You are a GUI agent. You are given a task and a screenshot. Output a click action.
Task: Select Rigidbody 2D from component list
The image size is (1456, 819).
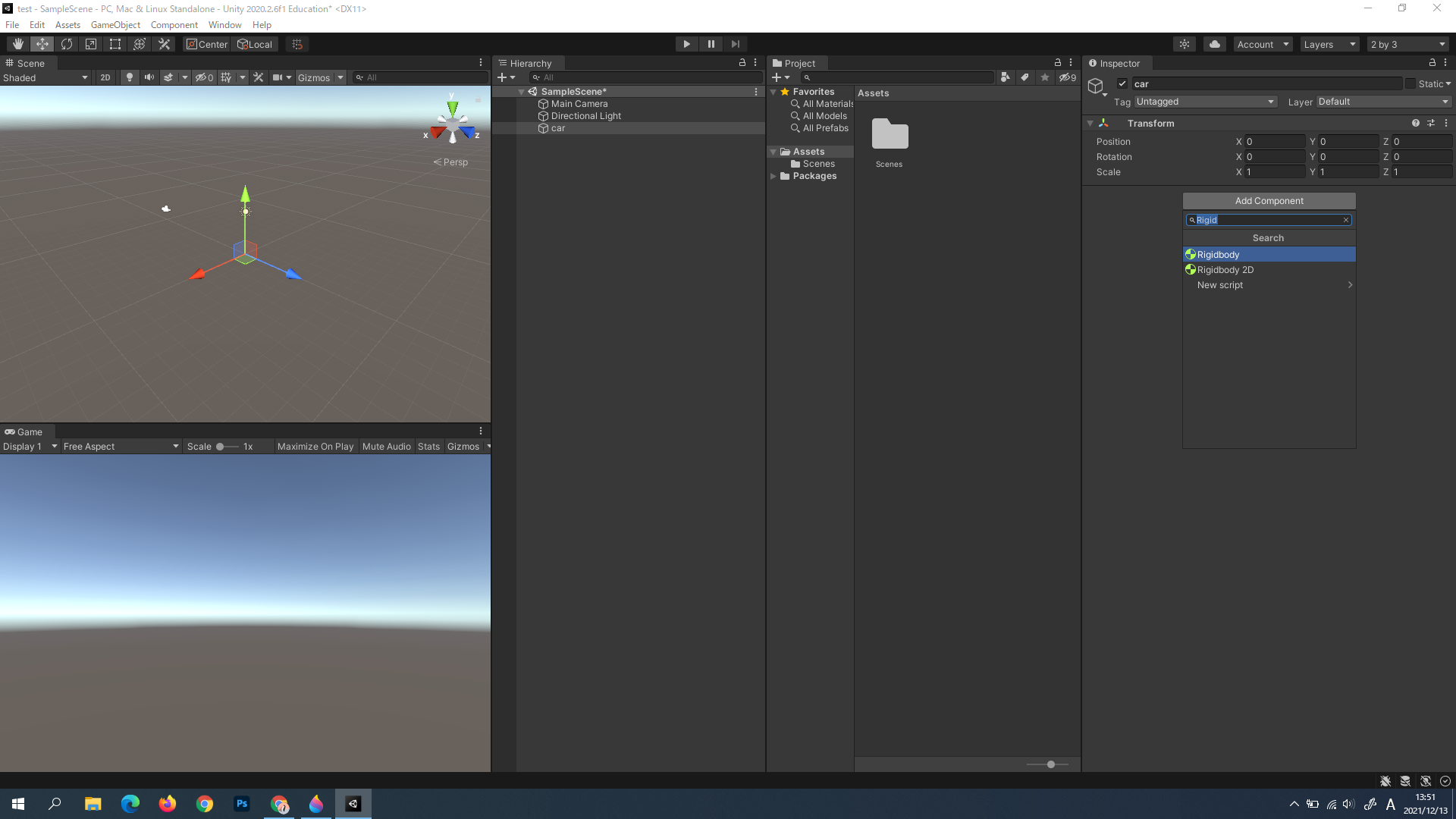pos(1225,270)
